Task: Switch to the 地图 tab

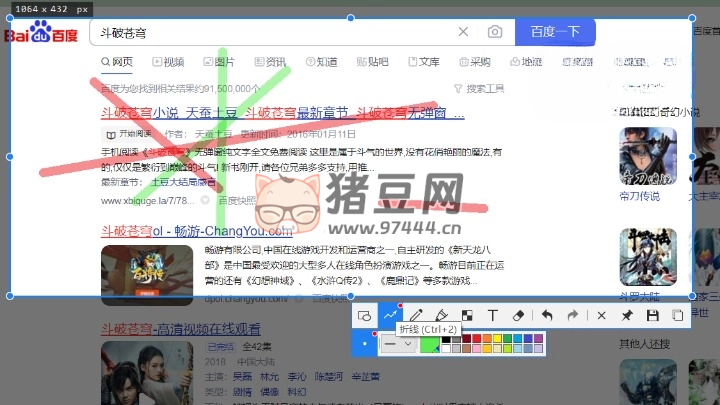Action: click(x=526, y=62)
